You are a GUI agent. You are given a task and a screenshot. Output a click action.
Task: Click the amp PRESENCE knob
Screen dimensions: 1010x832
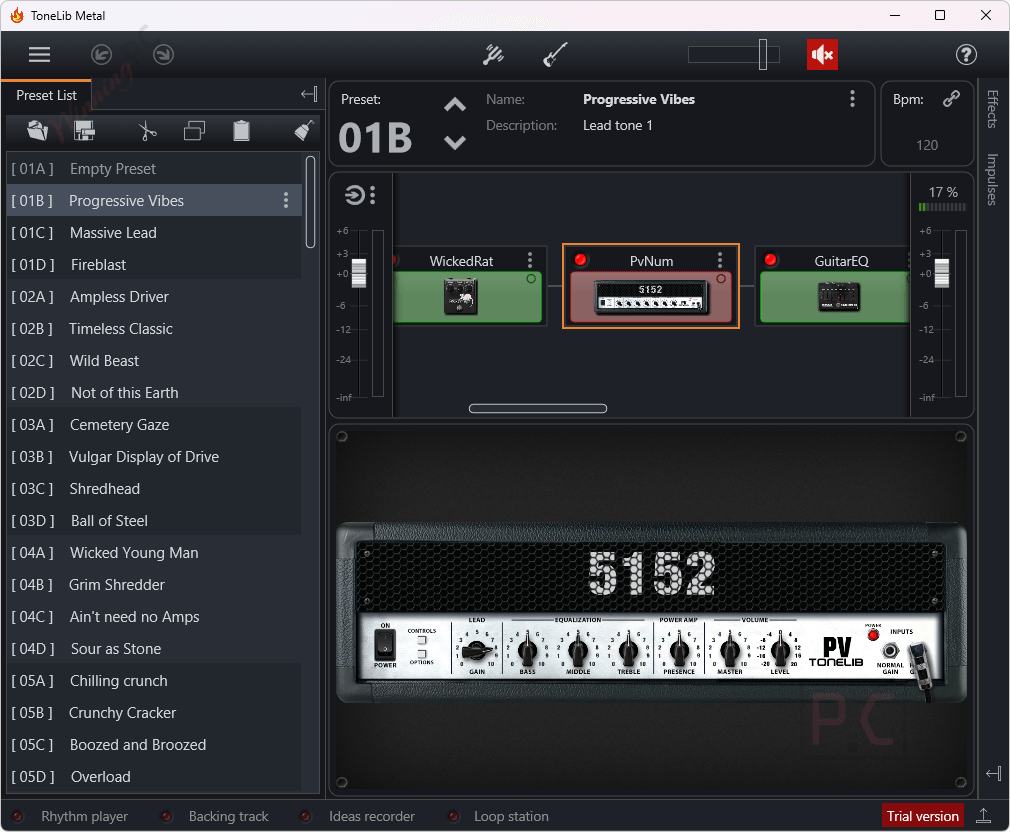(679, 650)
